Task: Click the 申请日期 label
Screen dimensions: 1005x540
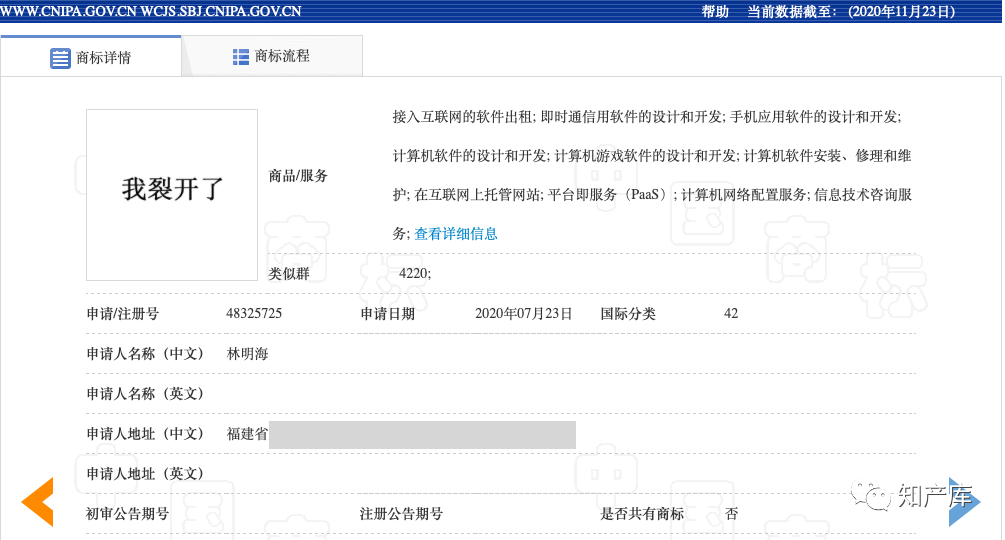Action: (x=388, y=314)
